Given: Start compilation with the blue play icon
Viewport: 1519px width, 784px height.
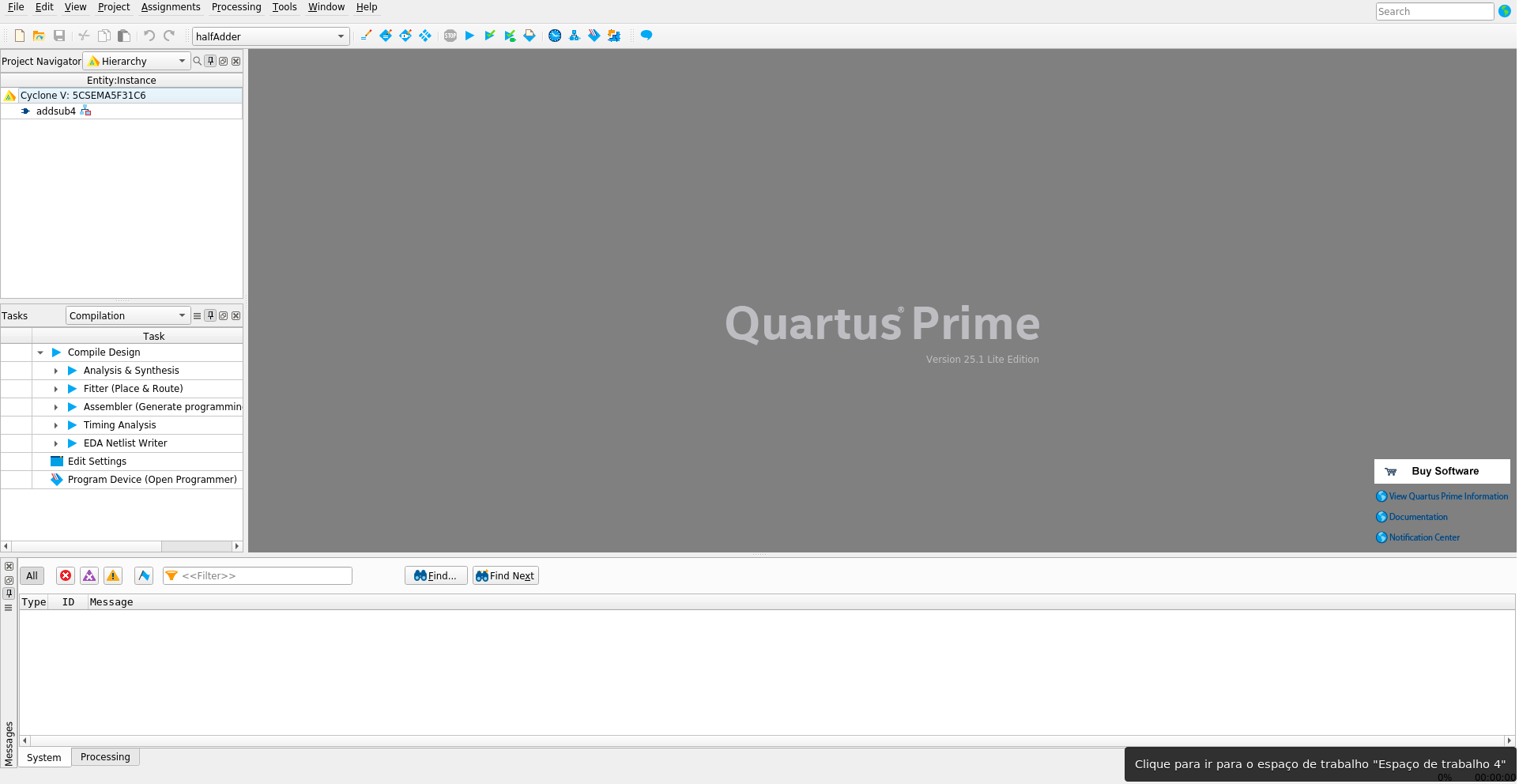Looking at the screenshot, I should point(470,36).
